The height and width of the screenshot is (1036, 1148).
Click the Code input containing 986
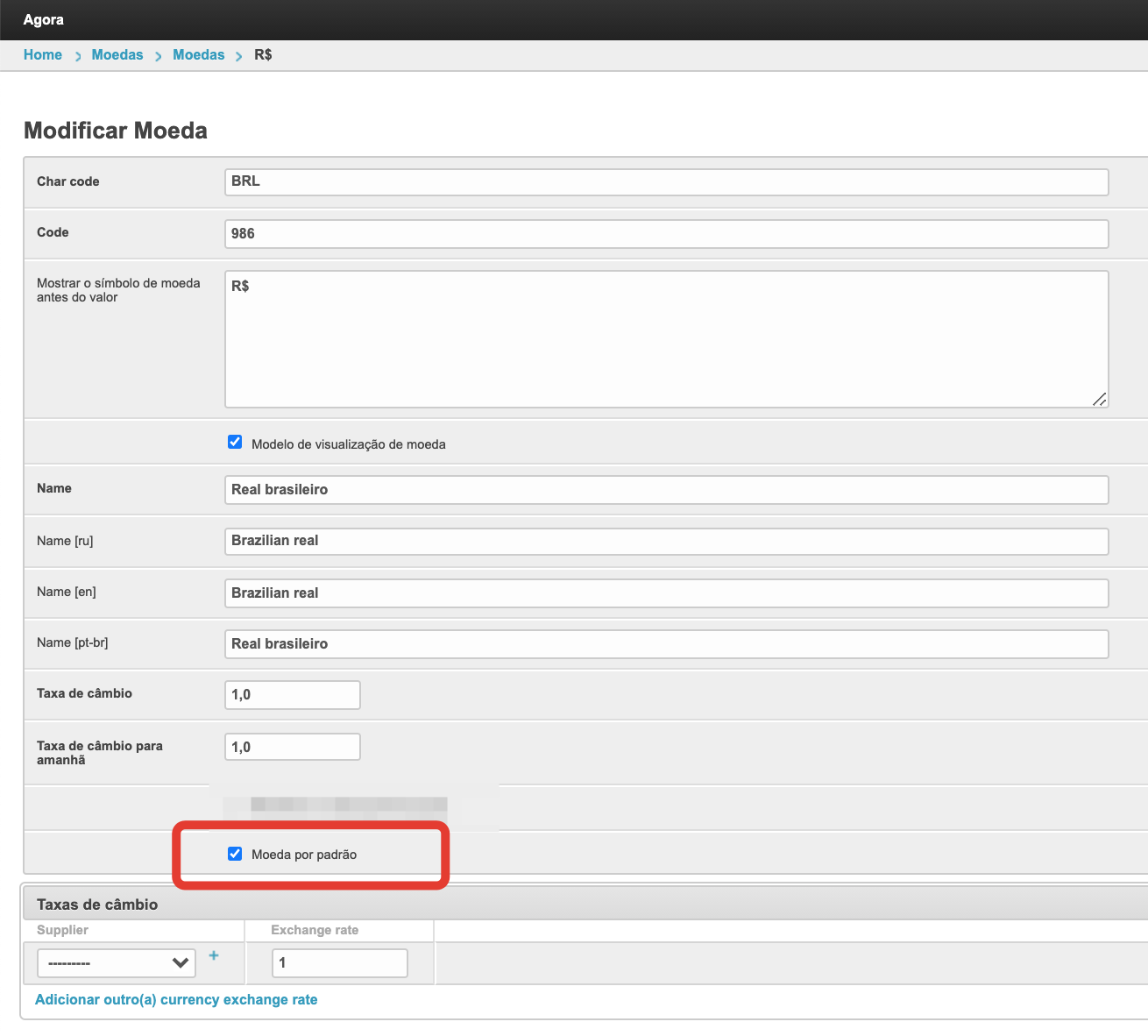click(666, 234)
